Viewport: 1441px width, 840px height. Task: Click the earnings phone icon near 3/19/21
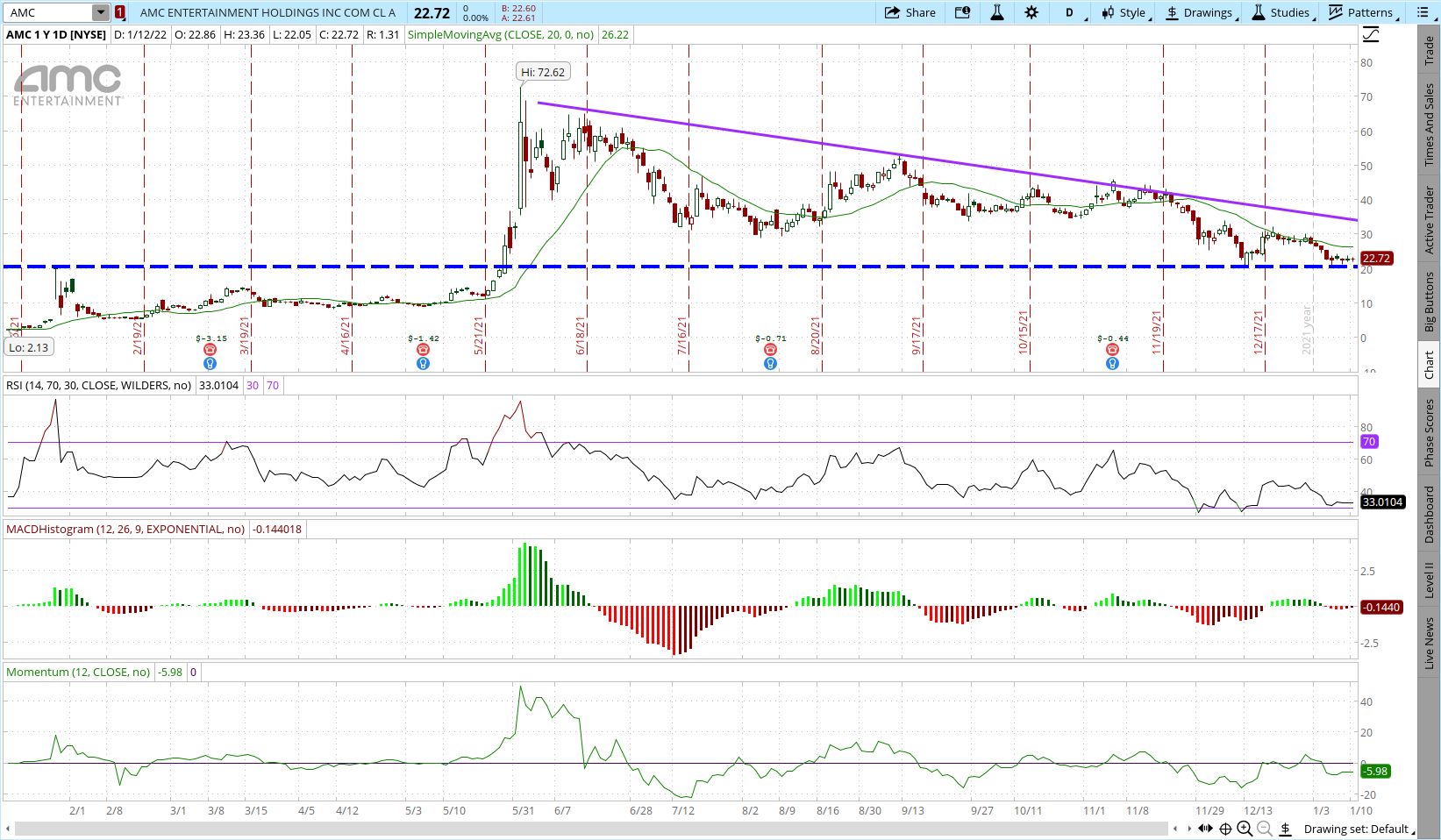tap(210, 350)
